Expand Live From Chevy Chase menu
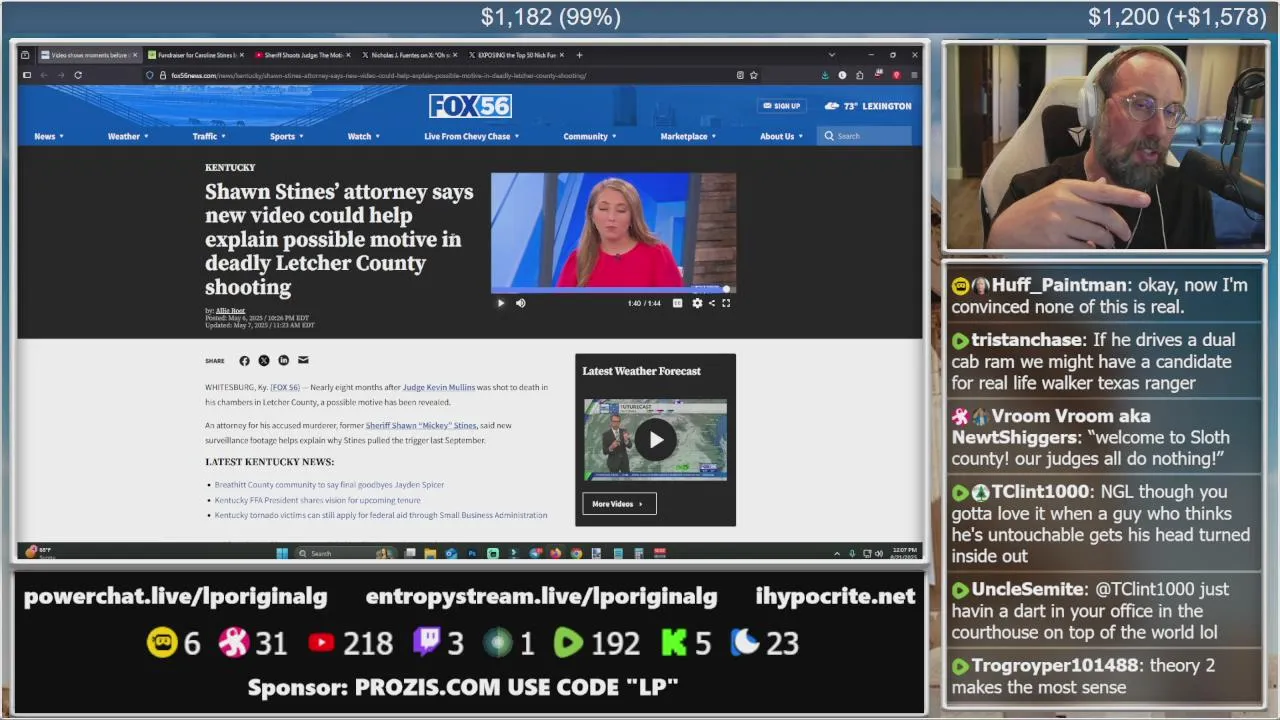Image resolution: width=1280 pixels, height=720 pixels. point(471,136)
